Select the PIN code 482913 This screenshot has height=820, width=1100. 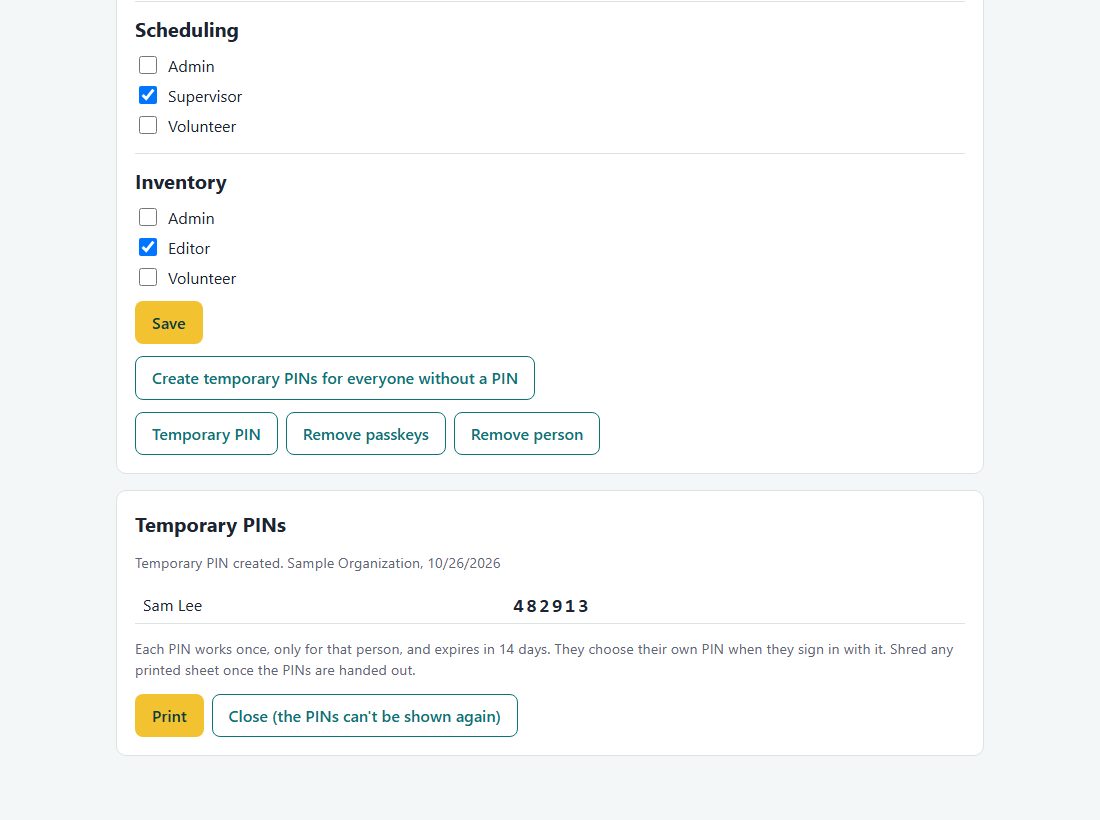click(x=551, y=606)
